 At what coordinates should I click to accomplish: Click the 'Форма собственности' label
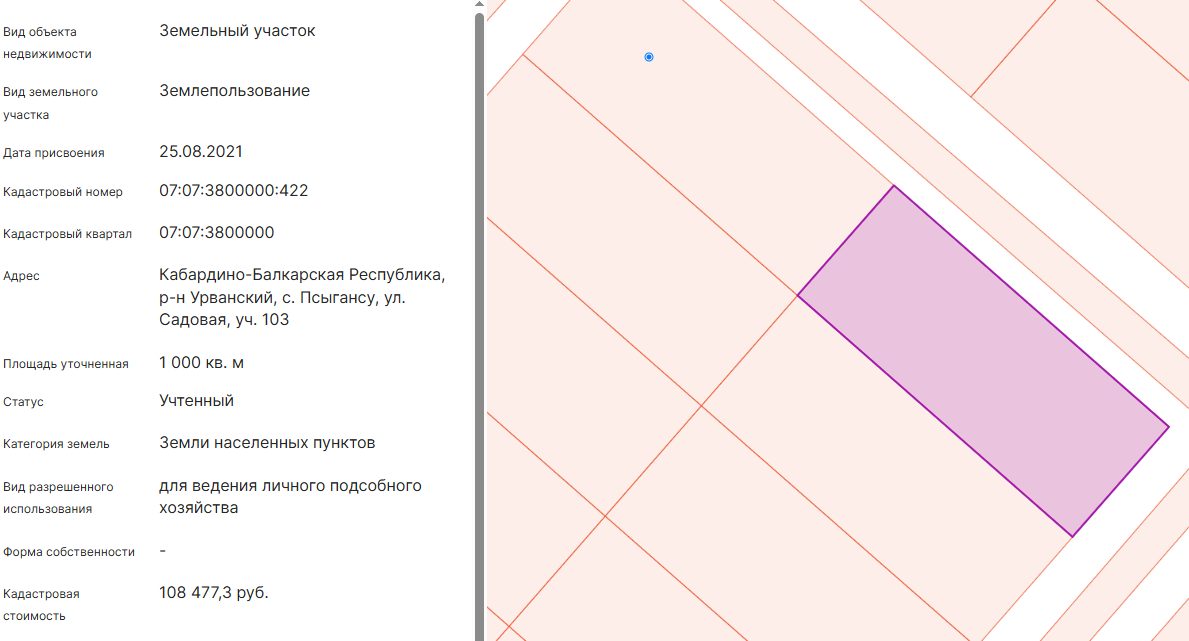pos(69,552)
